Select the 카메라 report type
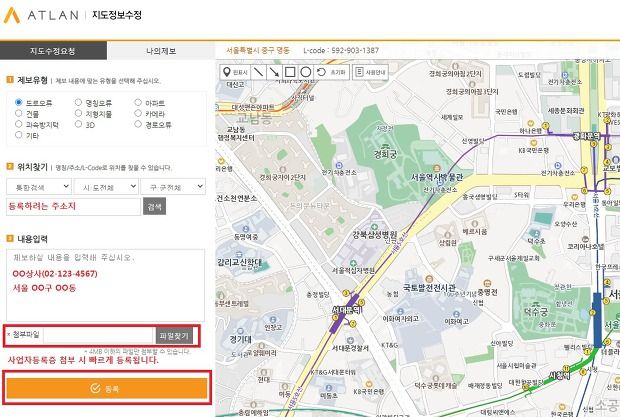The width and height of the screenshot is (620, 417). [138, 113]
